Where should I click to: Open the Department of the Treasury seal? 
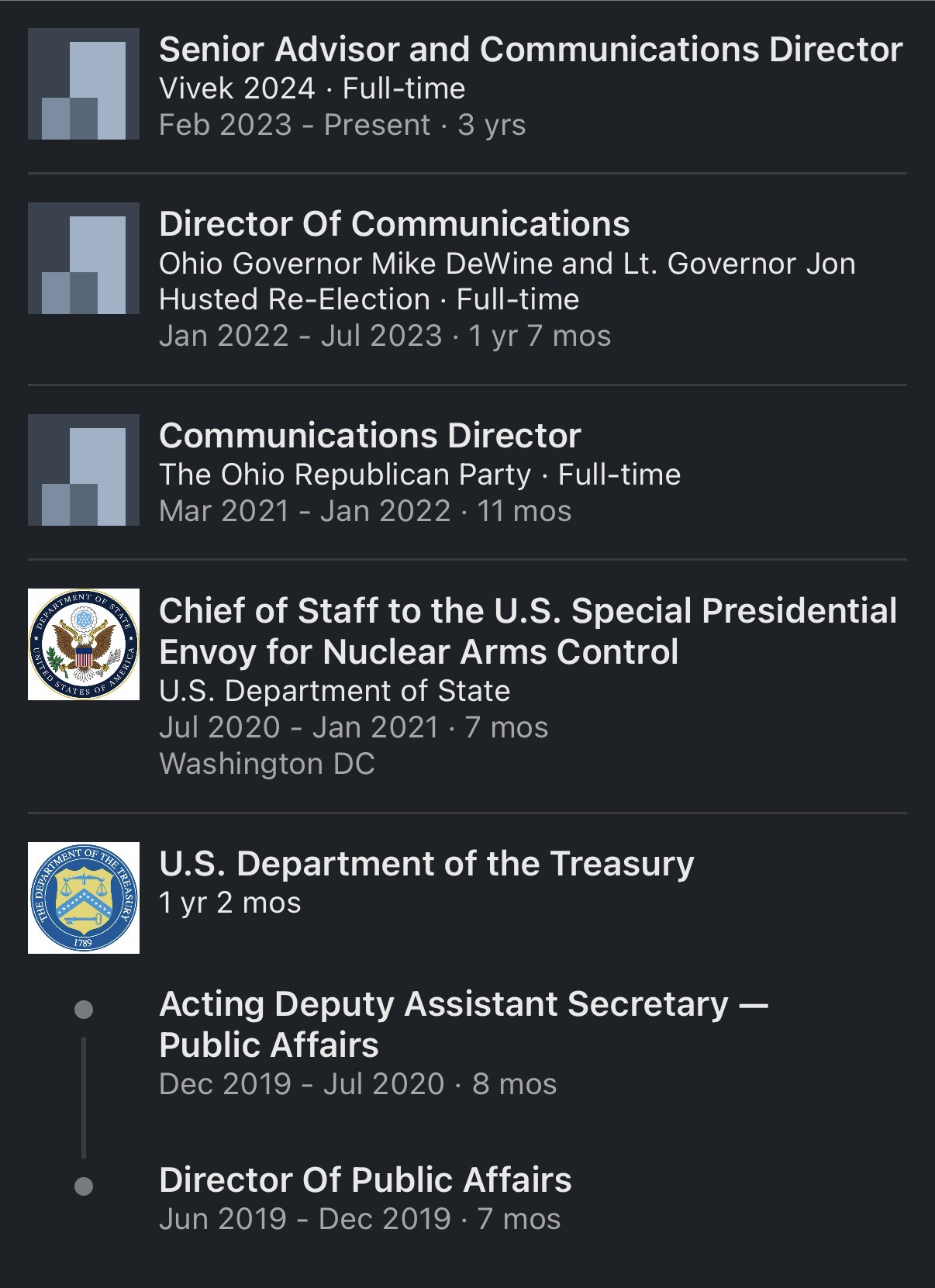[x=84, y=897]
